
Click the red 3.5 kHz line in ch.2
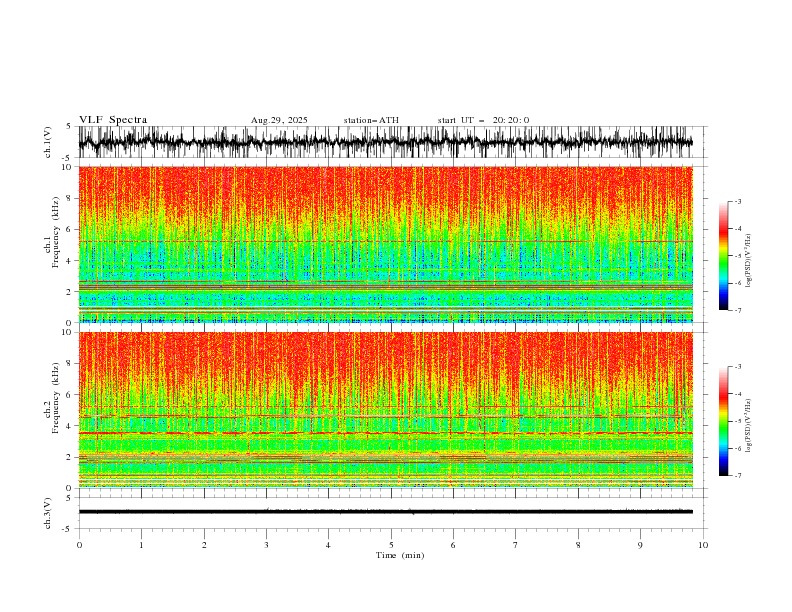pyautogui.click(x=385, y=433)
